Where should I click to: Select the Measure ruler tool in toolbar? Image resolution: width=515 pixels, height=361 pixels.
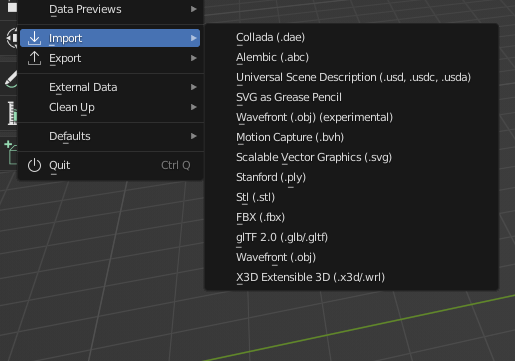pos(11,114)
